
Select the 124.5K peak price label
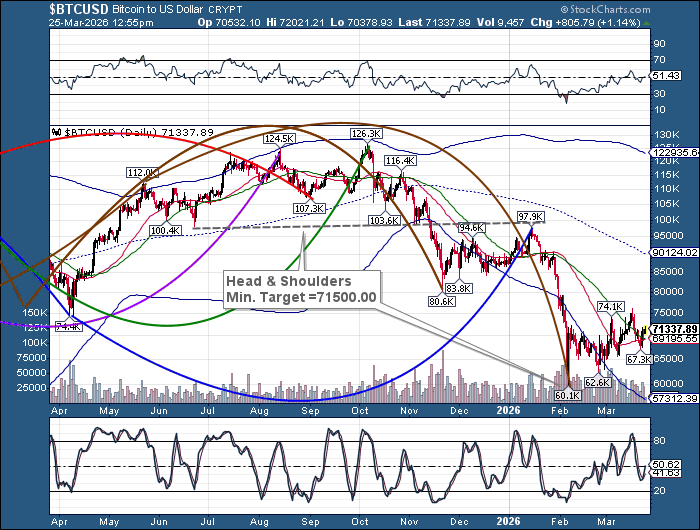(279, 138)
